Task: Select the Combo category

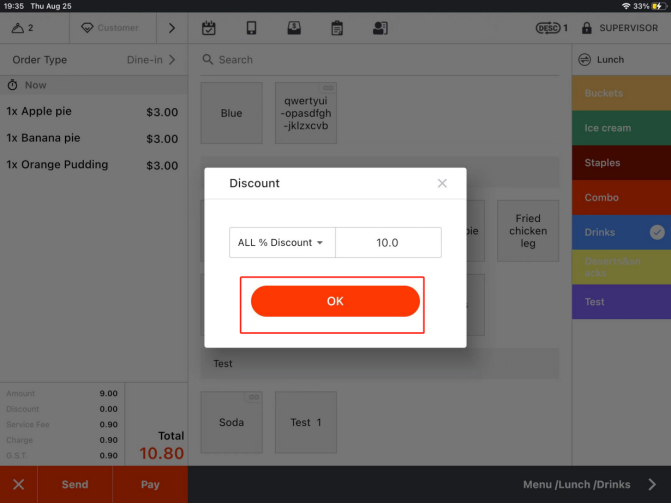Action: pos(620,198)
